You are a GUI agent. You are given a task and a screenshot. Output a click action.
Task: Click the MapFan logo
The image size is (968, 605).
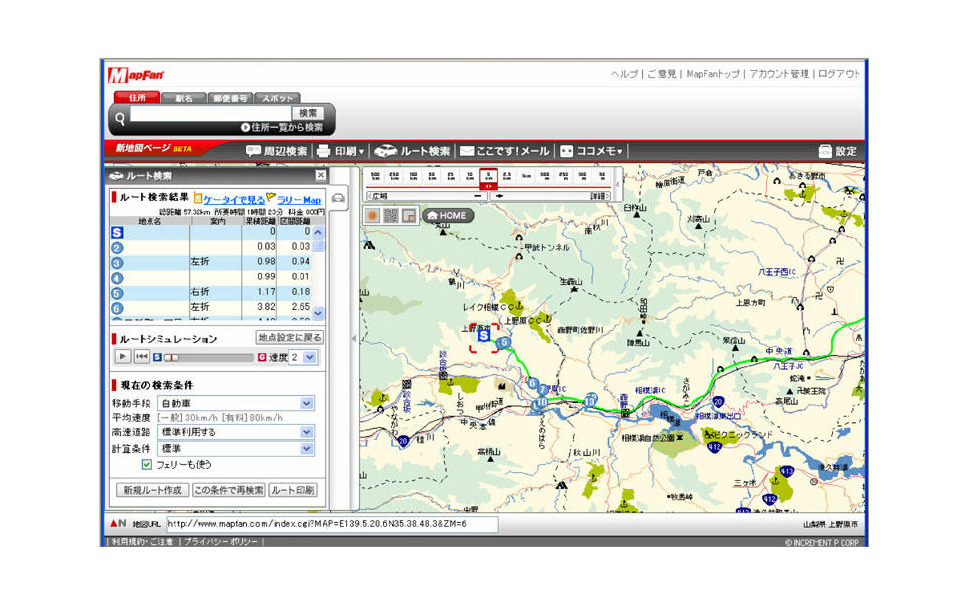coord(136,75)
